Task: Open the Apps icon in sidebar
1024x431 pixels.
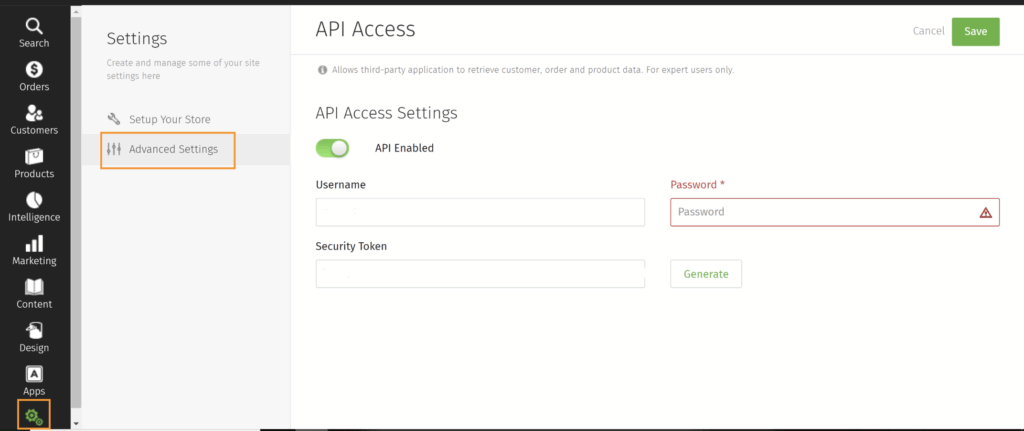Action: pyautogui.click(x=34, y=374)
